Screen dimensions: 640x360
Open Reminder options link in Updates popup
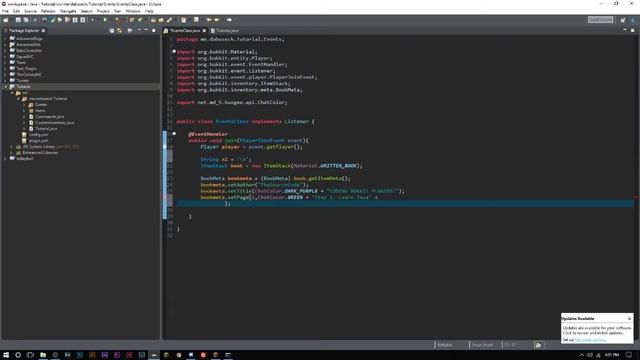coord(591,340)
